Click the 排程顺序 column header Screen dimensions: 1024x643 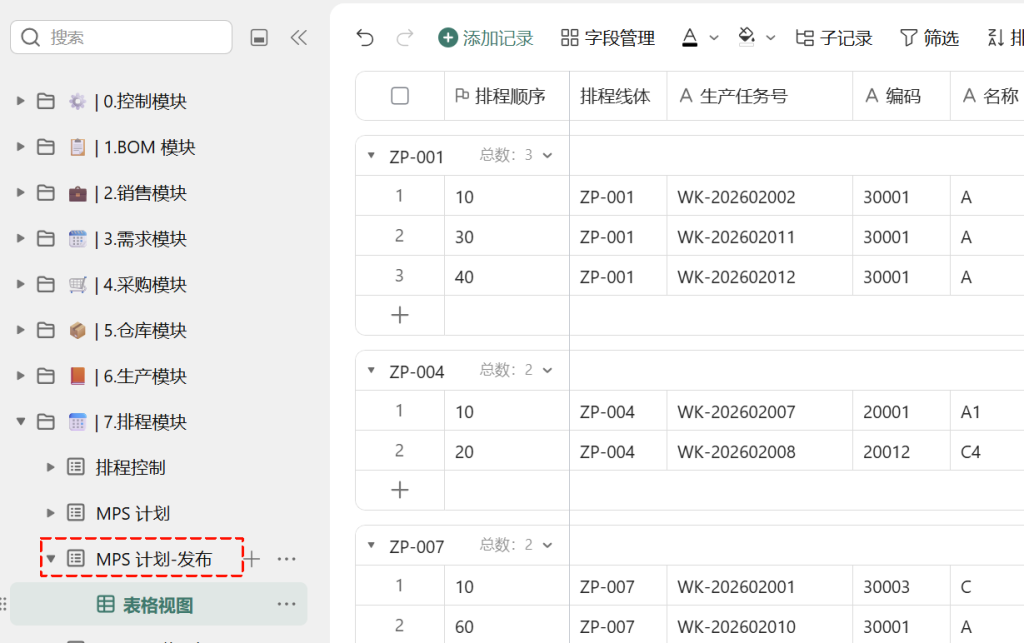[507, 96]
